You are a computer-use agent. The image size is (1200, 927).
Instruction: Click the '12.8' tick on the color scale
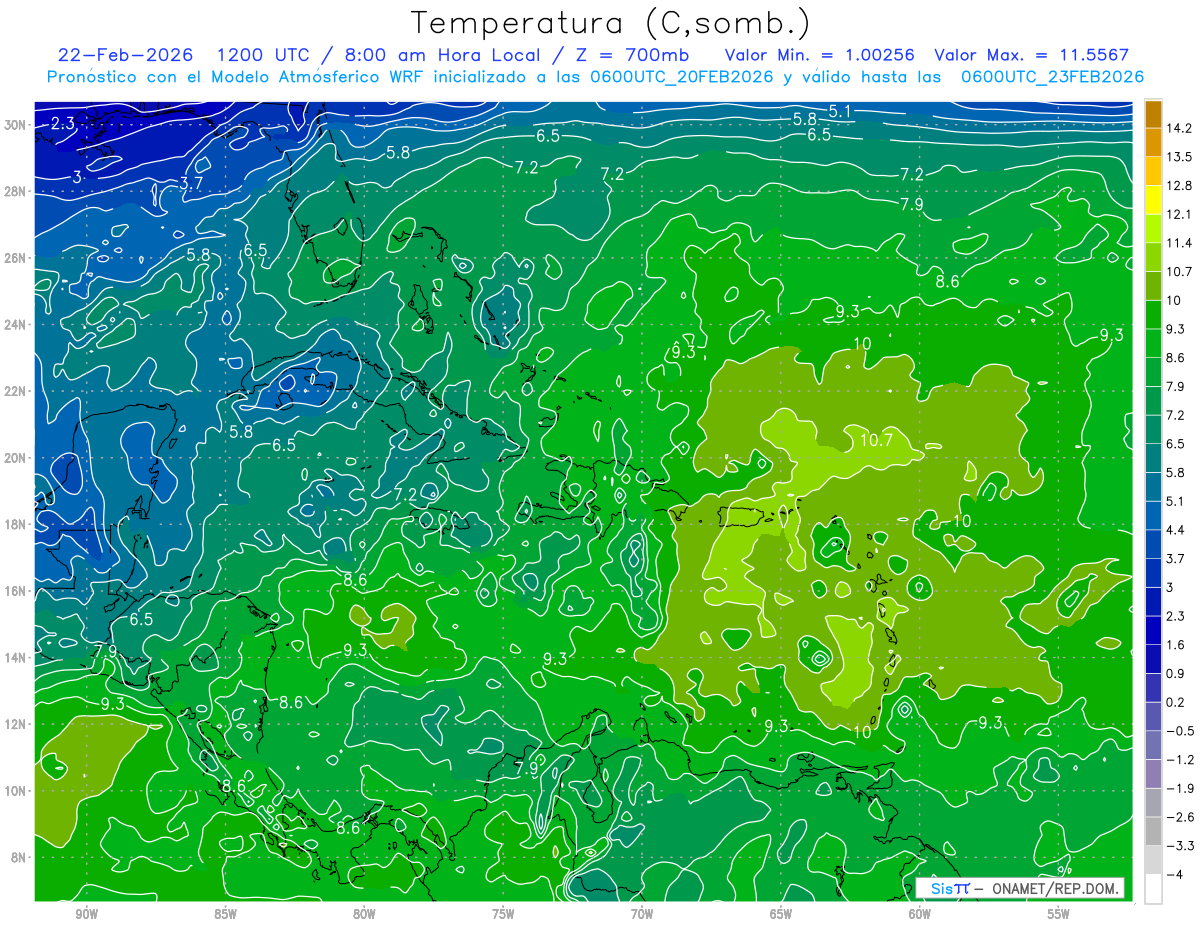[1178, 186]
